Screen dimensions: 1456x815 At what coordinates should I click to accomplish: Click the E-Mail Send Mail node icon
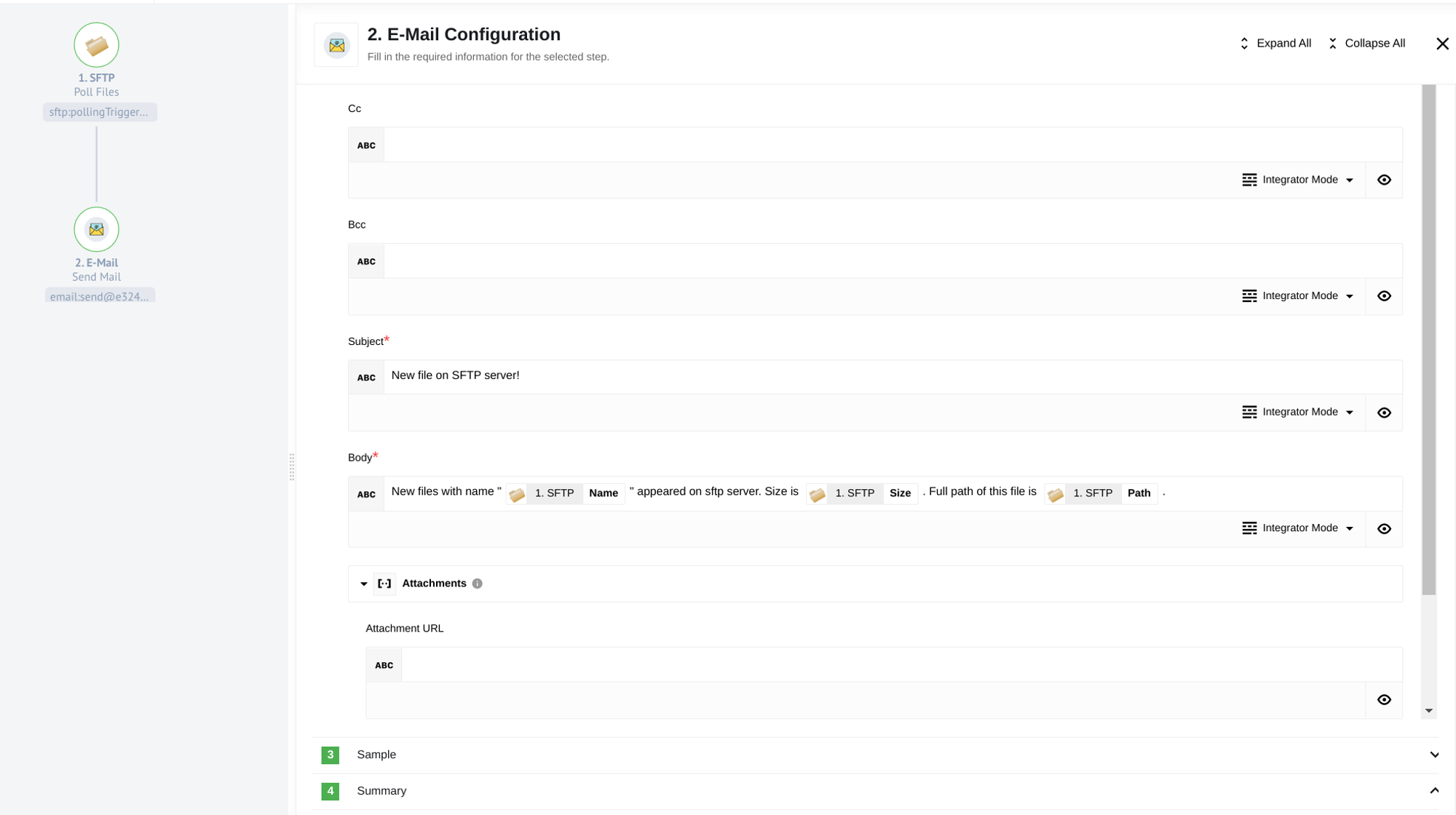coord(96,229)
